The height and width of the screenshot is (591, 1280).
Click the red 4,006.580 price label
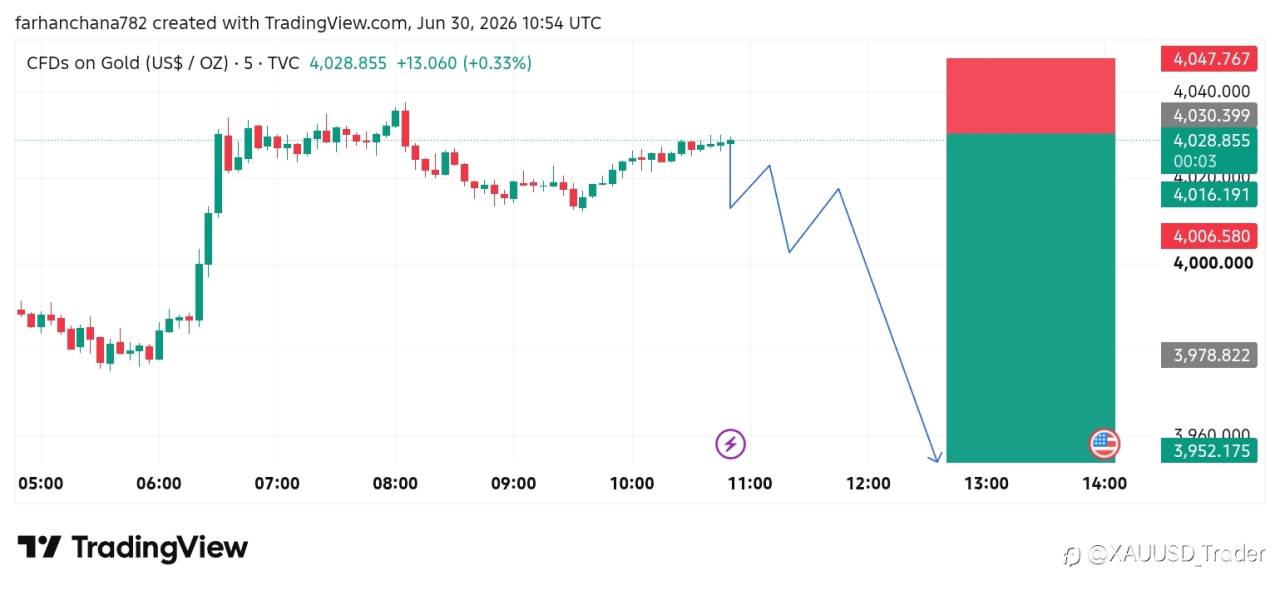pos(1207,236)
